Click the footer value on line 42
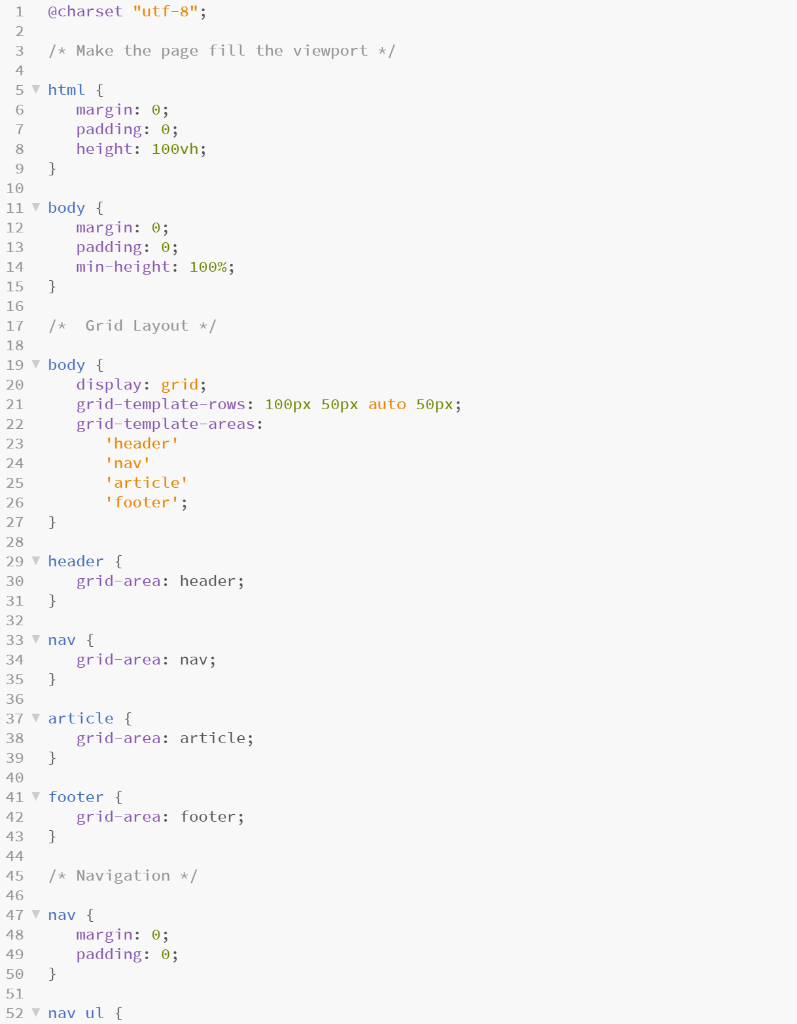797x1024 pixels. click(x=208, y=817)
